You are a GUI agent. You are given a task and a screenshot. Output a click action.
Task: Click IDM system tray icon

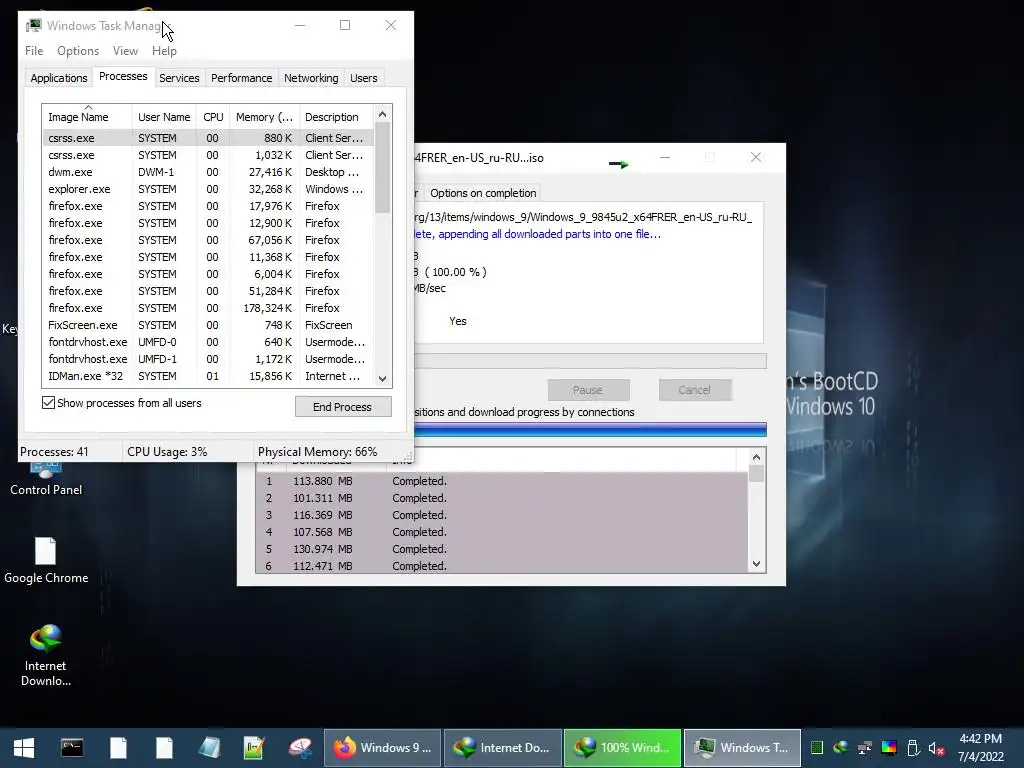pyautogui.click(x=840, y=748)
